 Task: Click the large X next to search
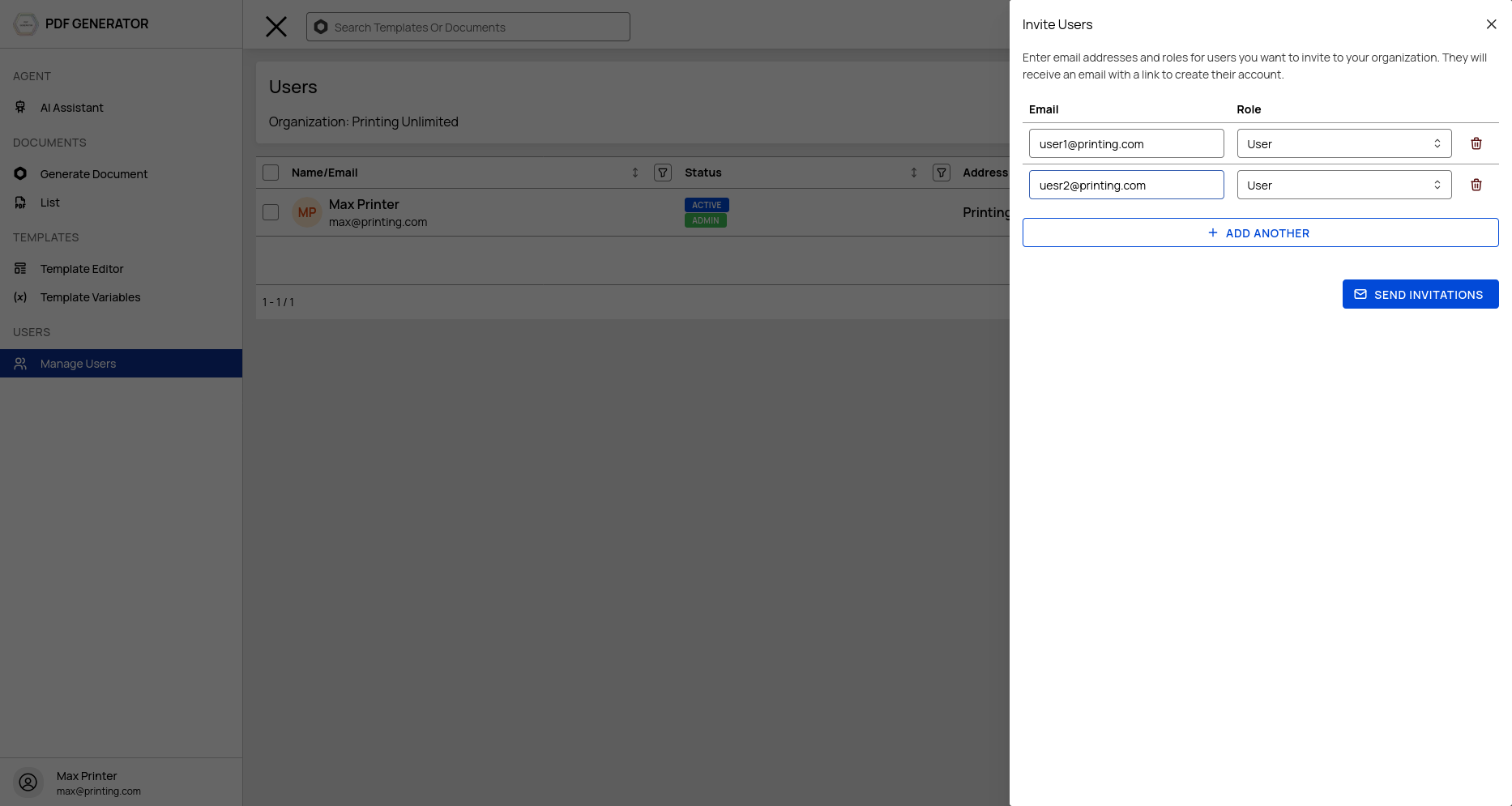click(276, 27)
